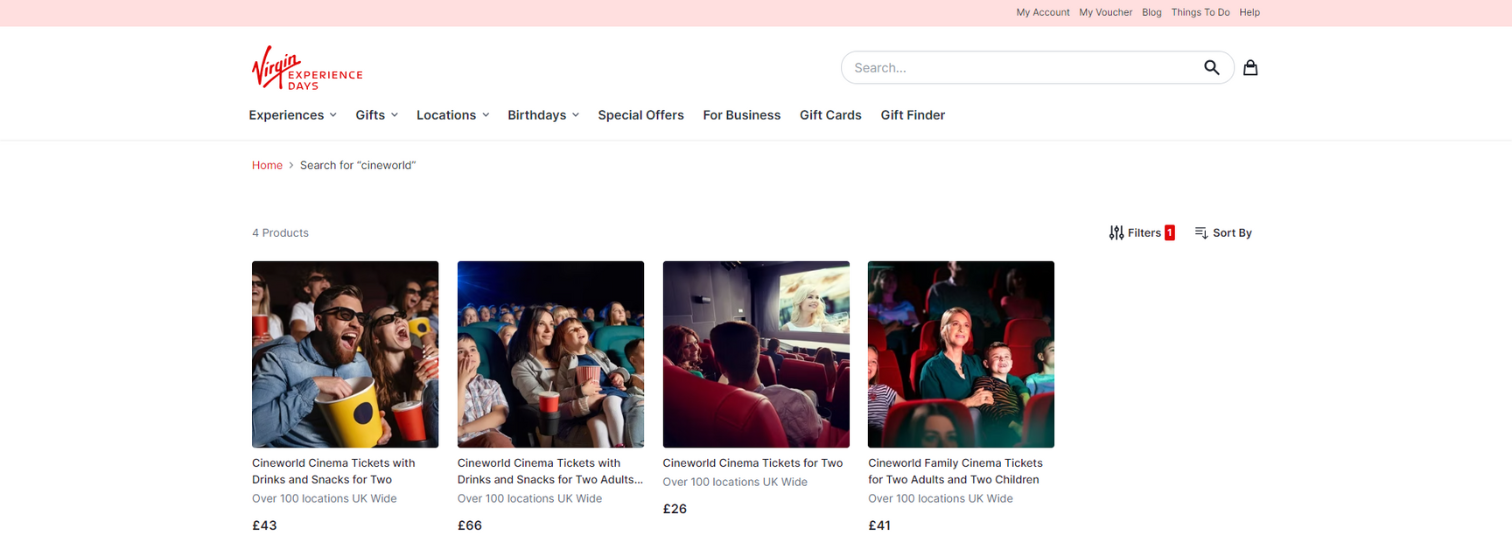Open the Sort By options

[1223, 233]
